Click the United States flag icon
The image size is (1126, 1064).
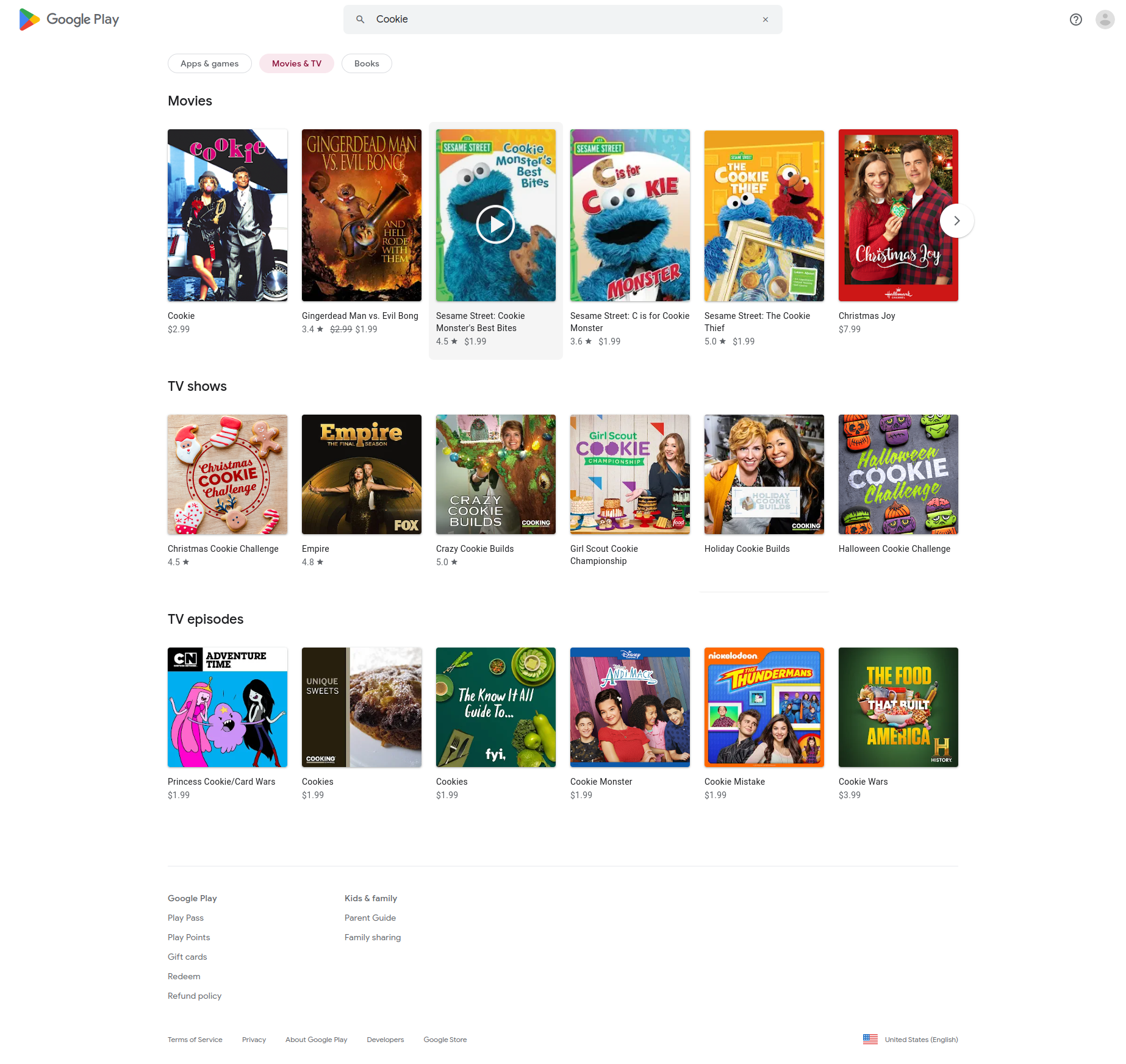pos(870,1039)
